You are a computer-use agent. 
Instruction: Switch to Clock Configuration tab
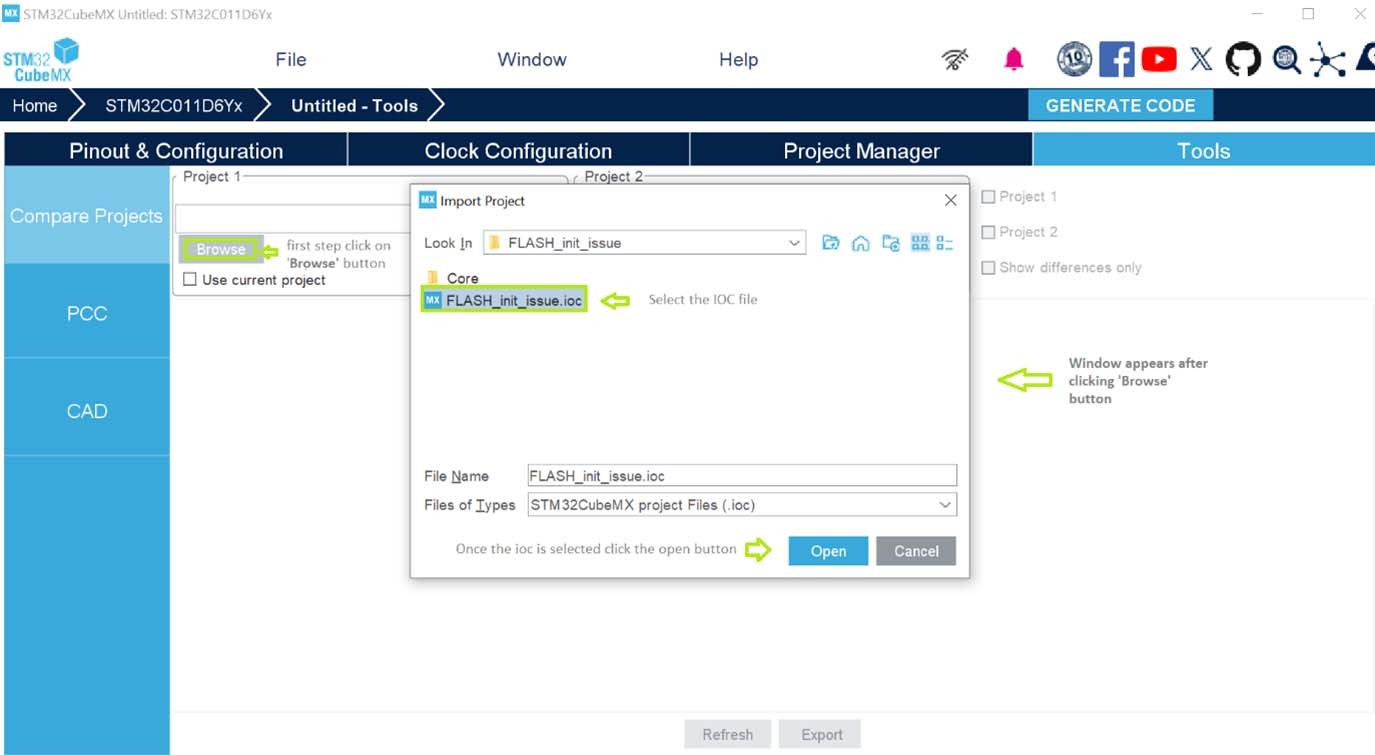point(518,151)
